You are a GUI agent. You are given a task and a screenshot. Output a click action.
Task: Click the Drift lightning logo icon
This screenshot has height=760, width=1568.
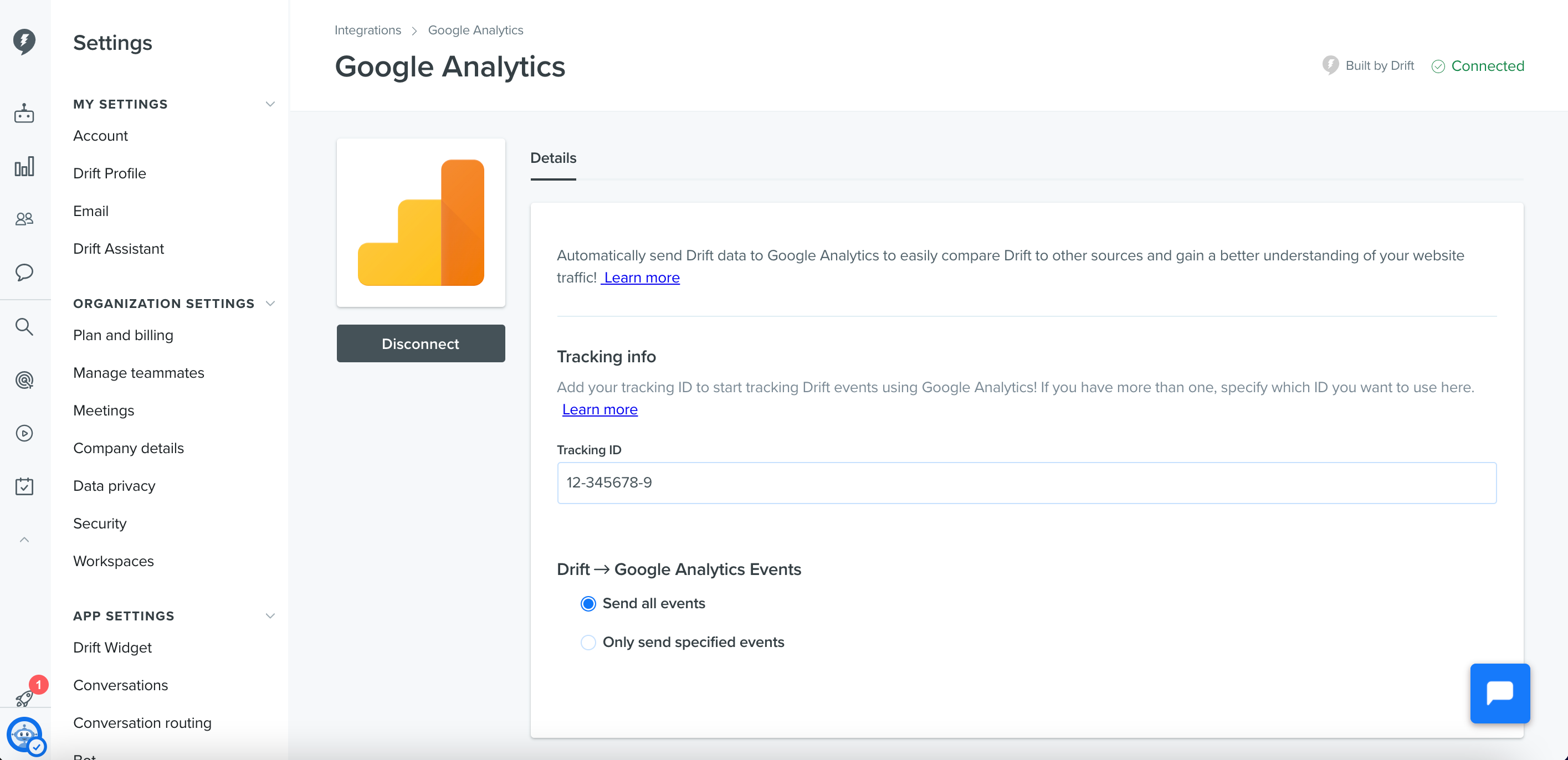pyautogui.click(x=24, y=42)
